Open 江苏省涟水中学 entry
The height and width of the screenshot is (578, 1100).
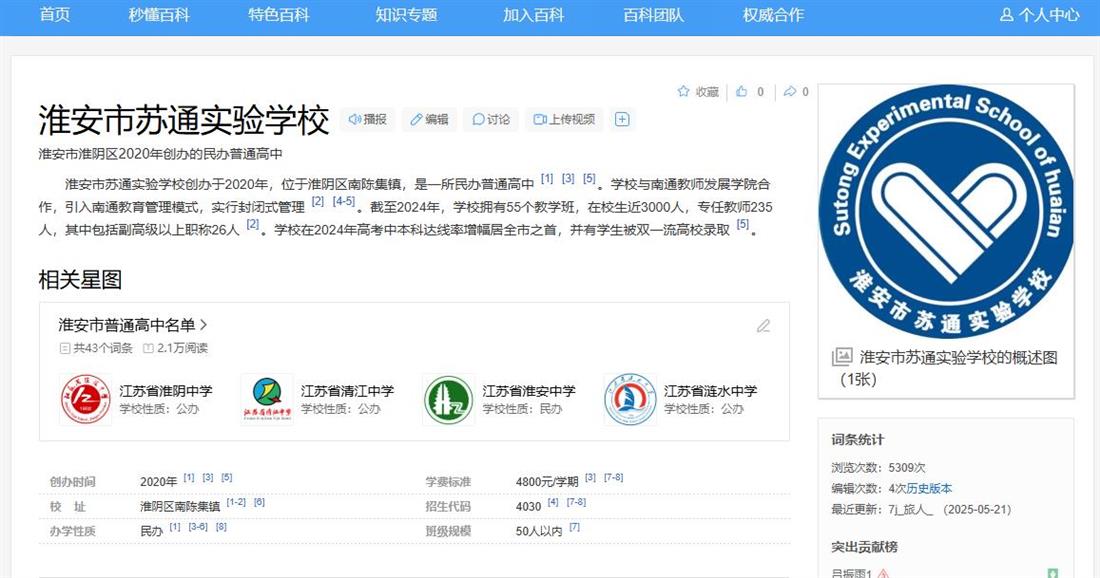click(711, 391)
